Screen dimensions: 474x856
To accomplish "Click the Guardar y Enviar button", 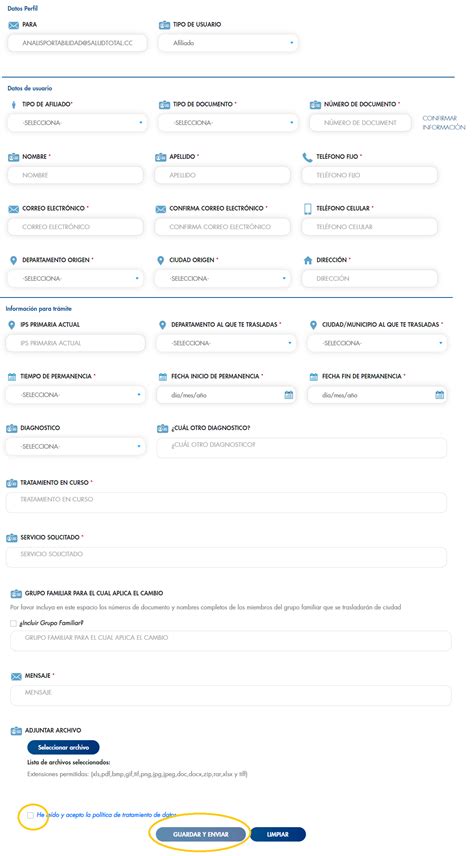I will pyautogui.click(x=200, y=834).
